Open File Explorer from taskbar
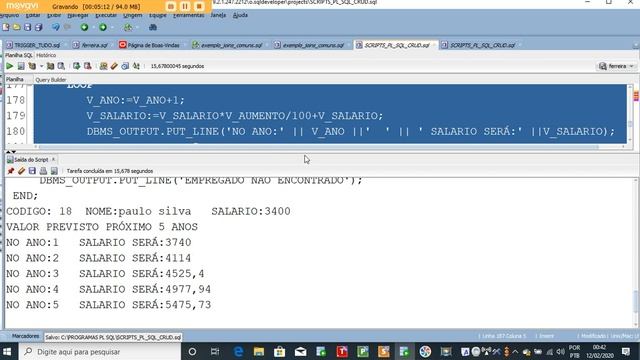640x360 pixels. pos(259,351)
